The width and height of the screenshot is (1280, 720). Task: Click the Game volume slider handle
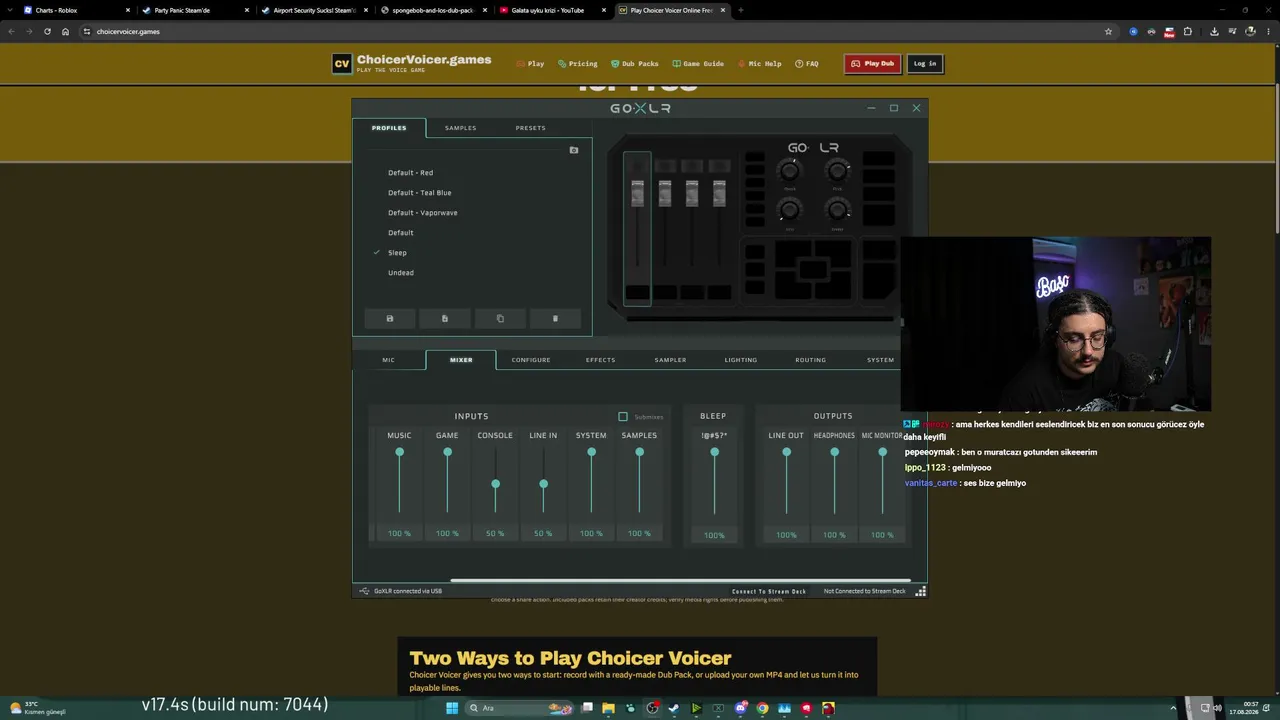click(447, 452)
